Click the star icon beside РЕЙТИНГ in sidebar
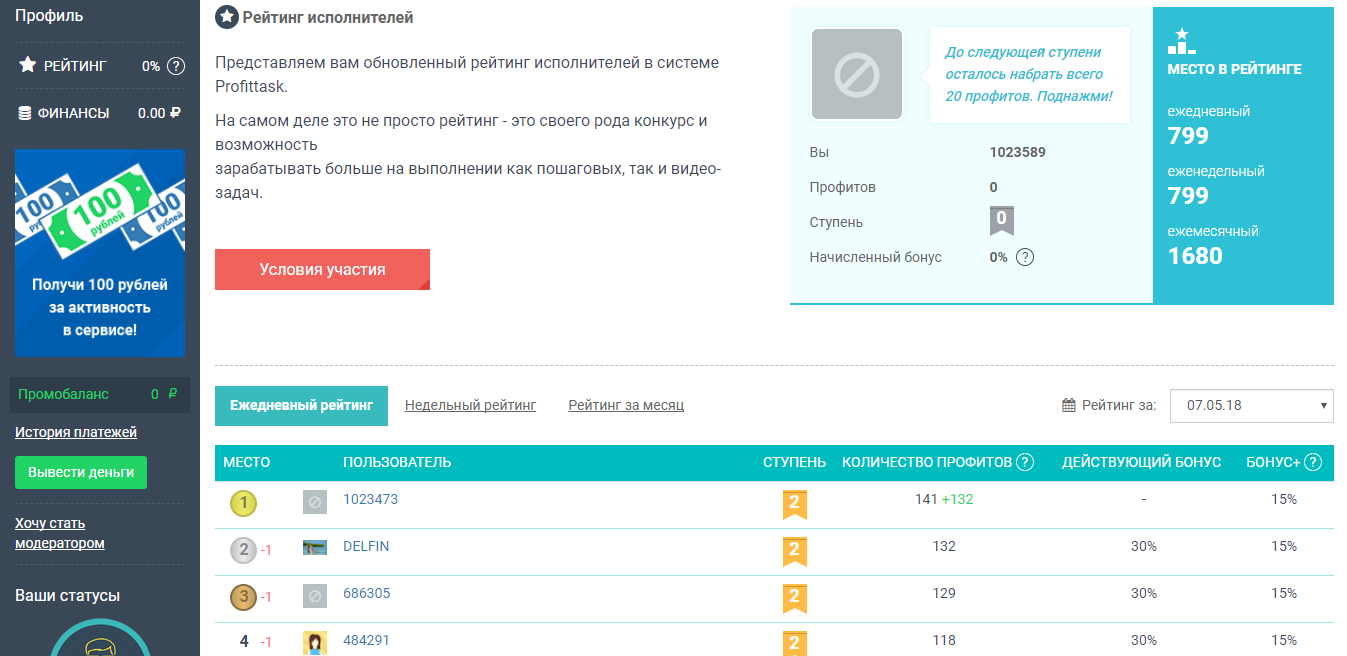The width and height of the screenshot is (1347, 656). point(25,66)
